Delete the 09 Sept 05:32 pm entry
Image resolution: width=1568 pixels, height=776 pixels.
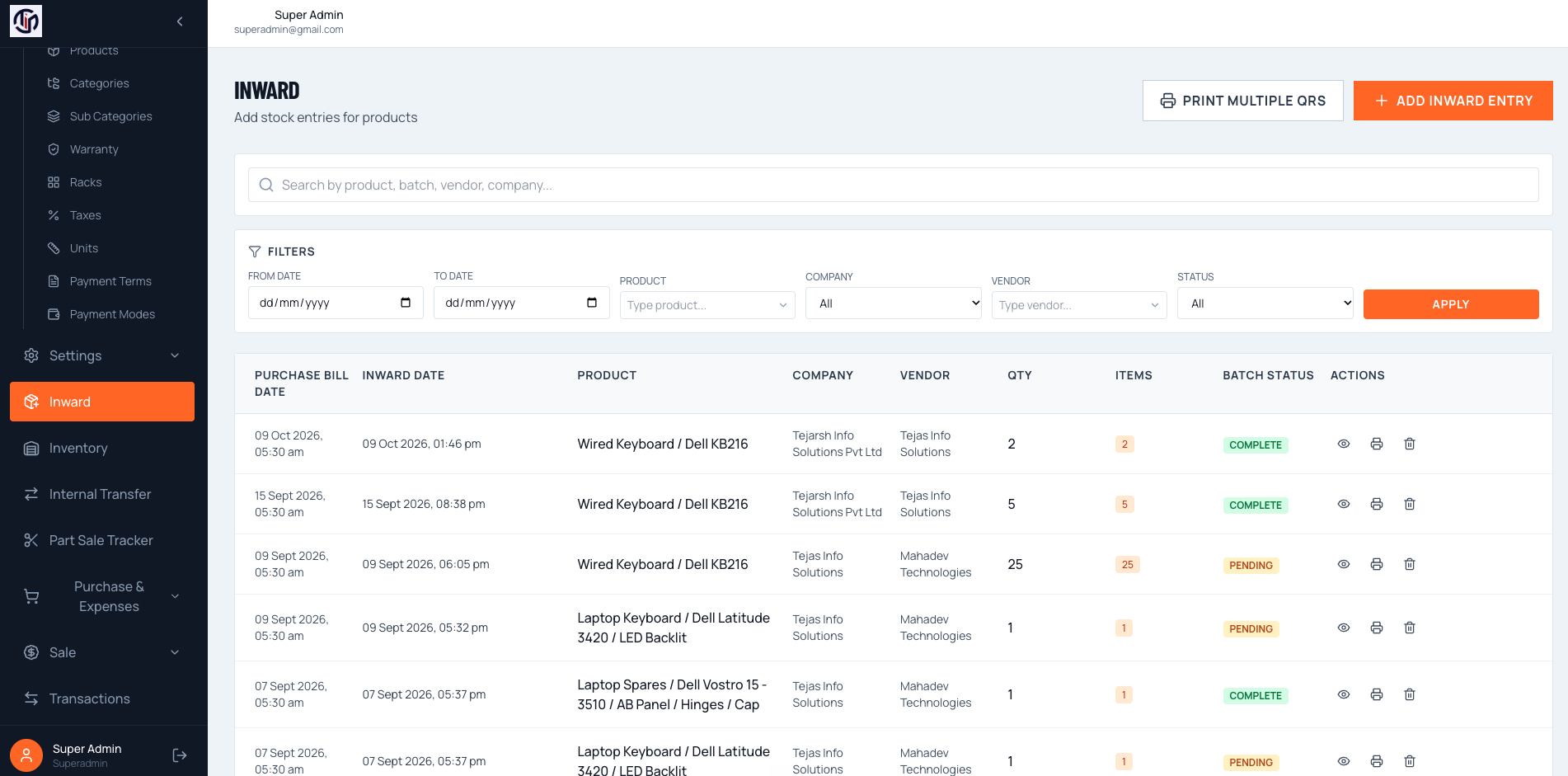pyautogui.click(x=1409, y=628)
